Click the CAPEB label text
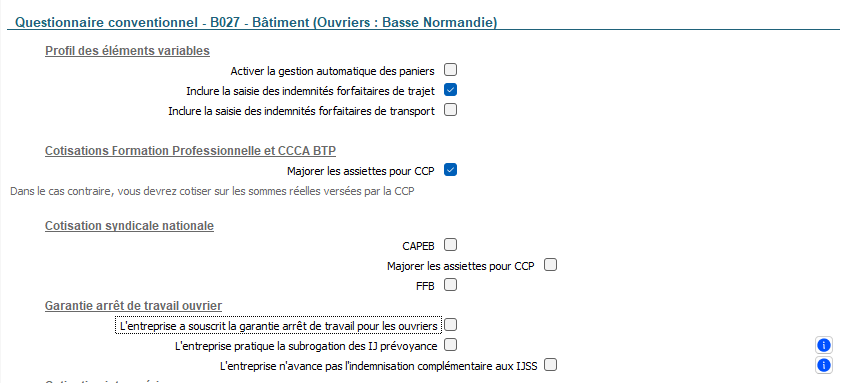843x383 pixels. point(418,246)
